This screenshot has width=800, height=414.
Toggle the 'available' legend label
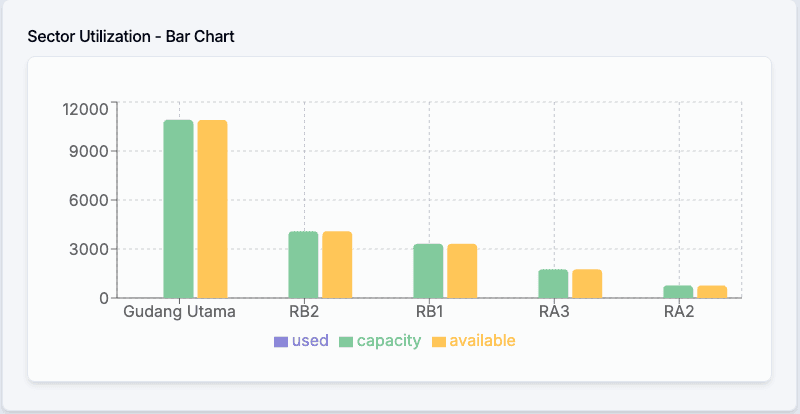pos(482,341)
